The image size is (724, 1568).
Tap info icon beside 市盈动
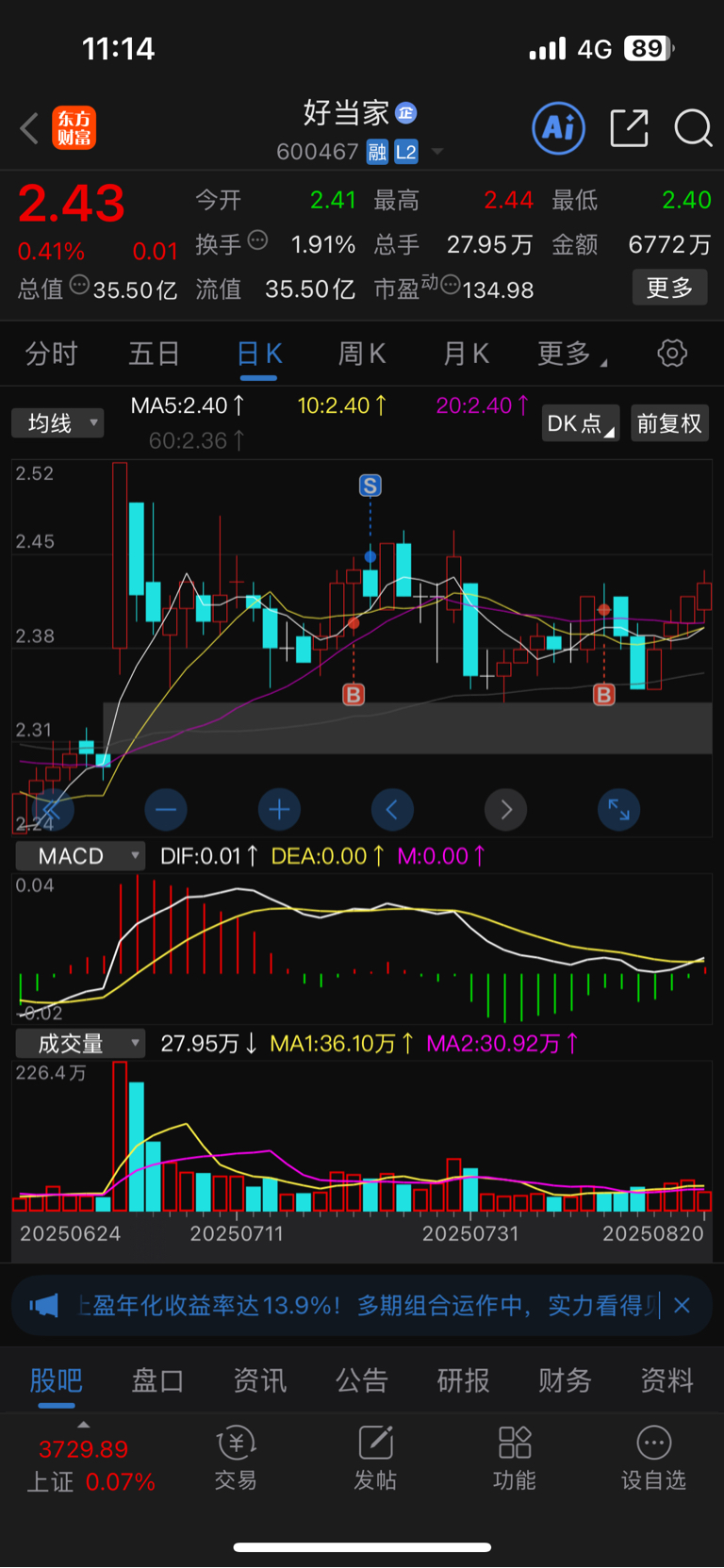[x=451, y=284]
